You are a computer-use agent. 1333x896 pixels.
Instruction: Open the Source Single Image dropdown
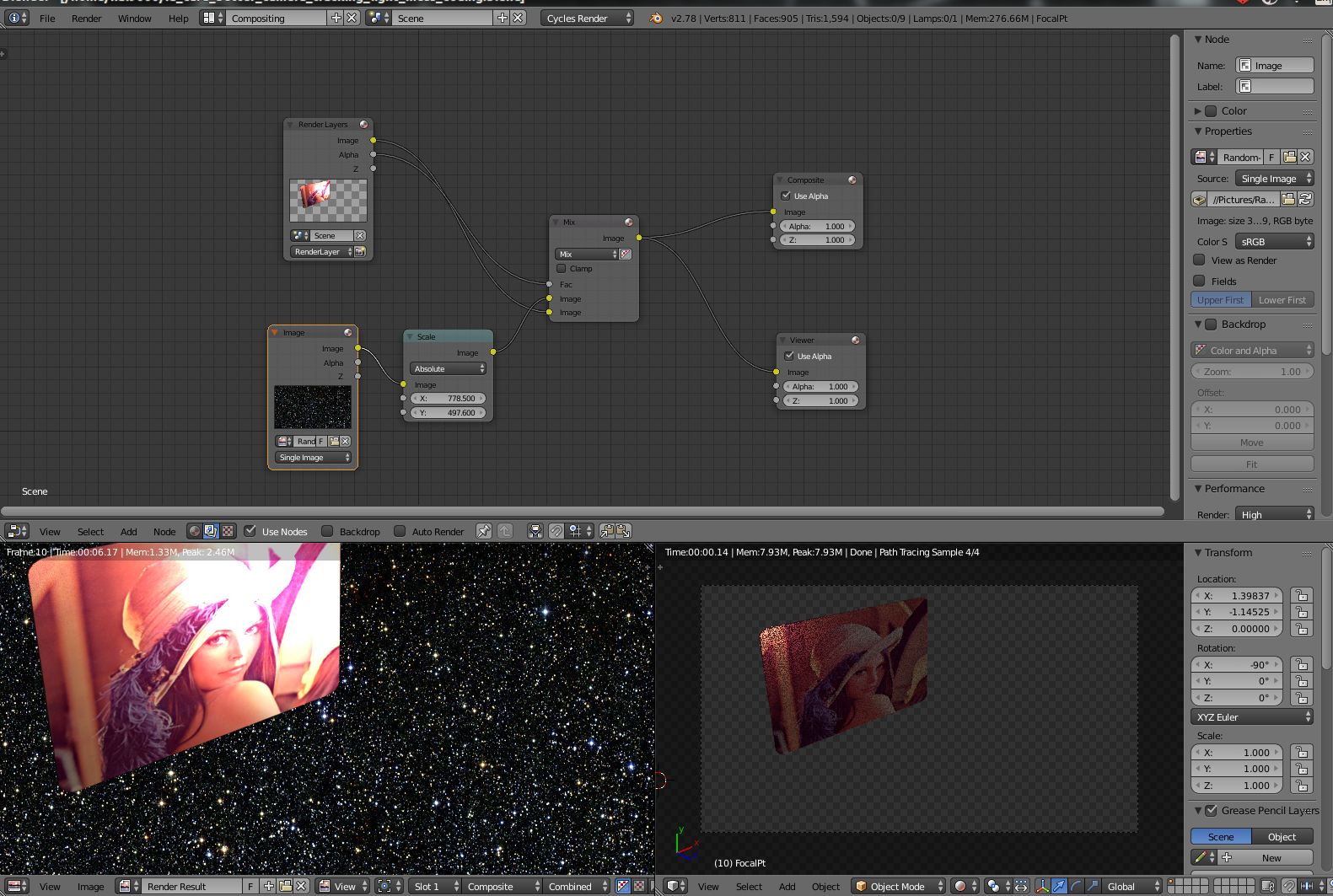tap(1275, 179)
